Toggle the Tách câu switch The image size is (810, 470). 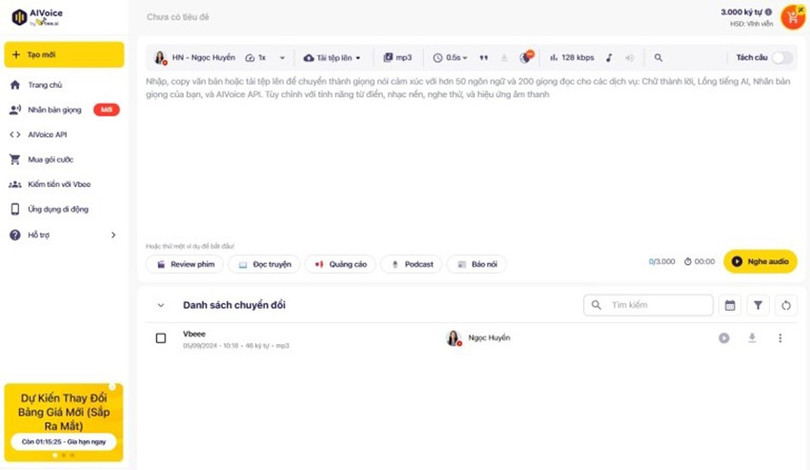point(781,58)
